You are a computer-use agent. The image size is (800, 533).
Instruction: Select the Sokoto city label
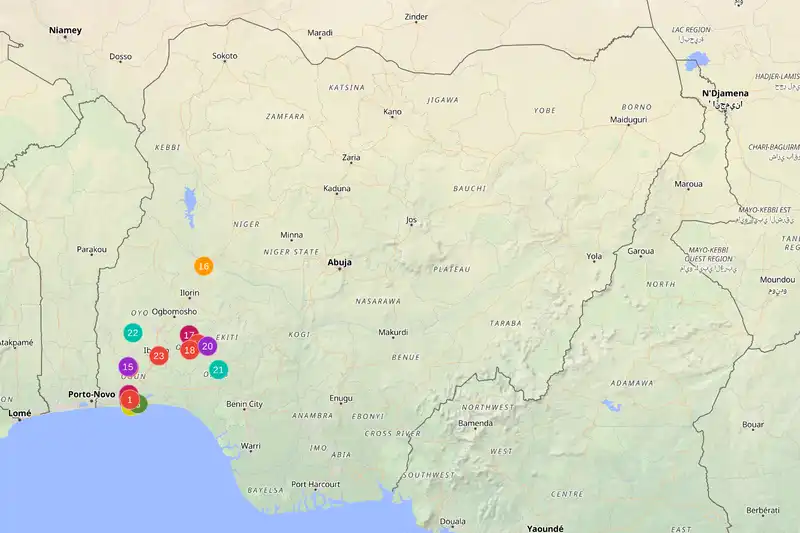[x=225, y=56]
